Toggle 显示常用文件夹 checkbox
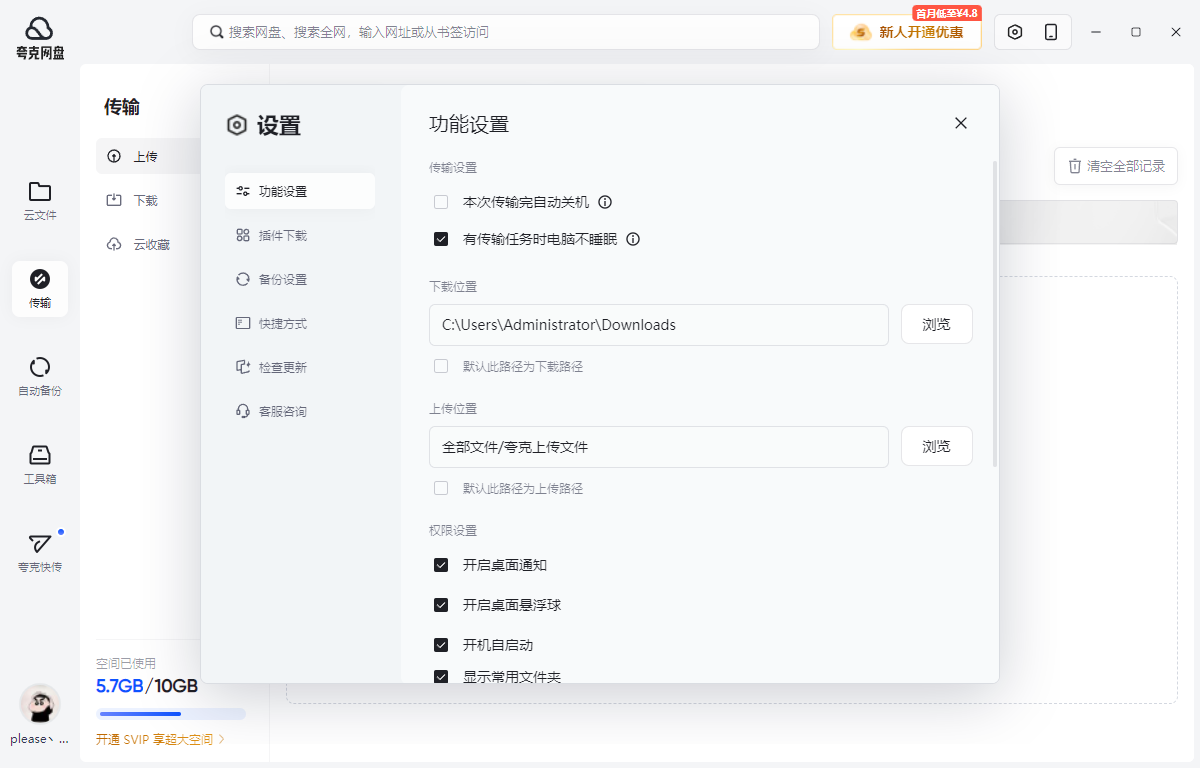Viewport: 1200px width, 768px height. click(x=441, y=677)
